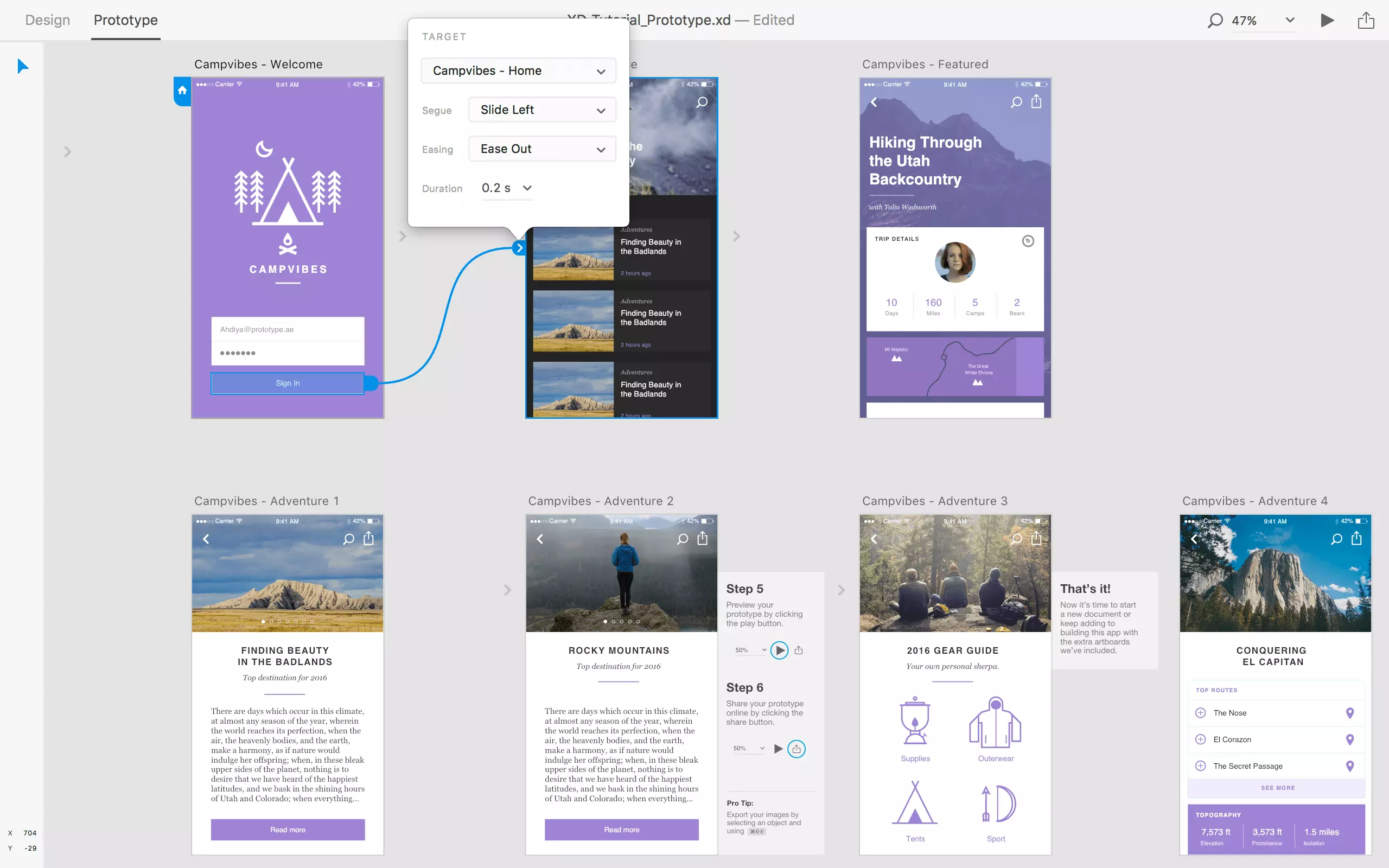Adjust the Duration 0.2s stepper value
This screenshot has width=1389, height=868.
click(x=527, y=189)
